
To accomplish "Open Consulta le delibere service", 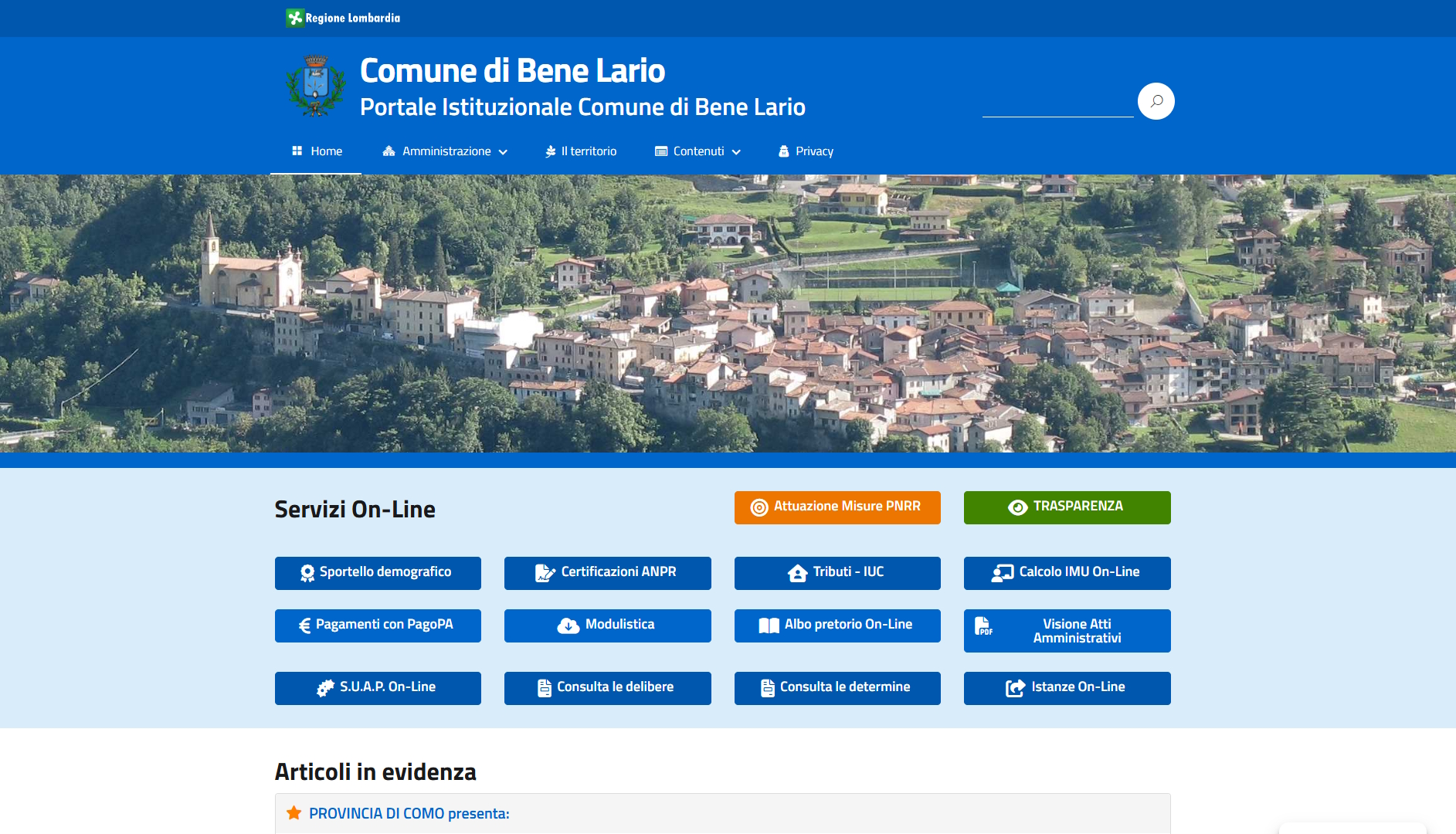I will tap(607, 688).
